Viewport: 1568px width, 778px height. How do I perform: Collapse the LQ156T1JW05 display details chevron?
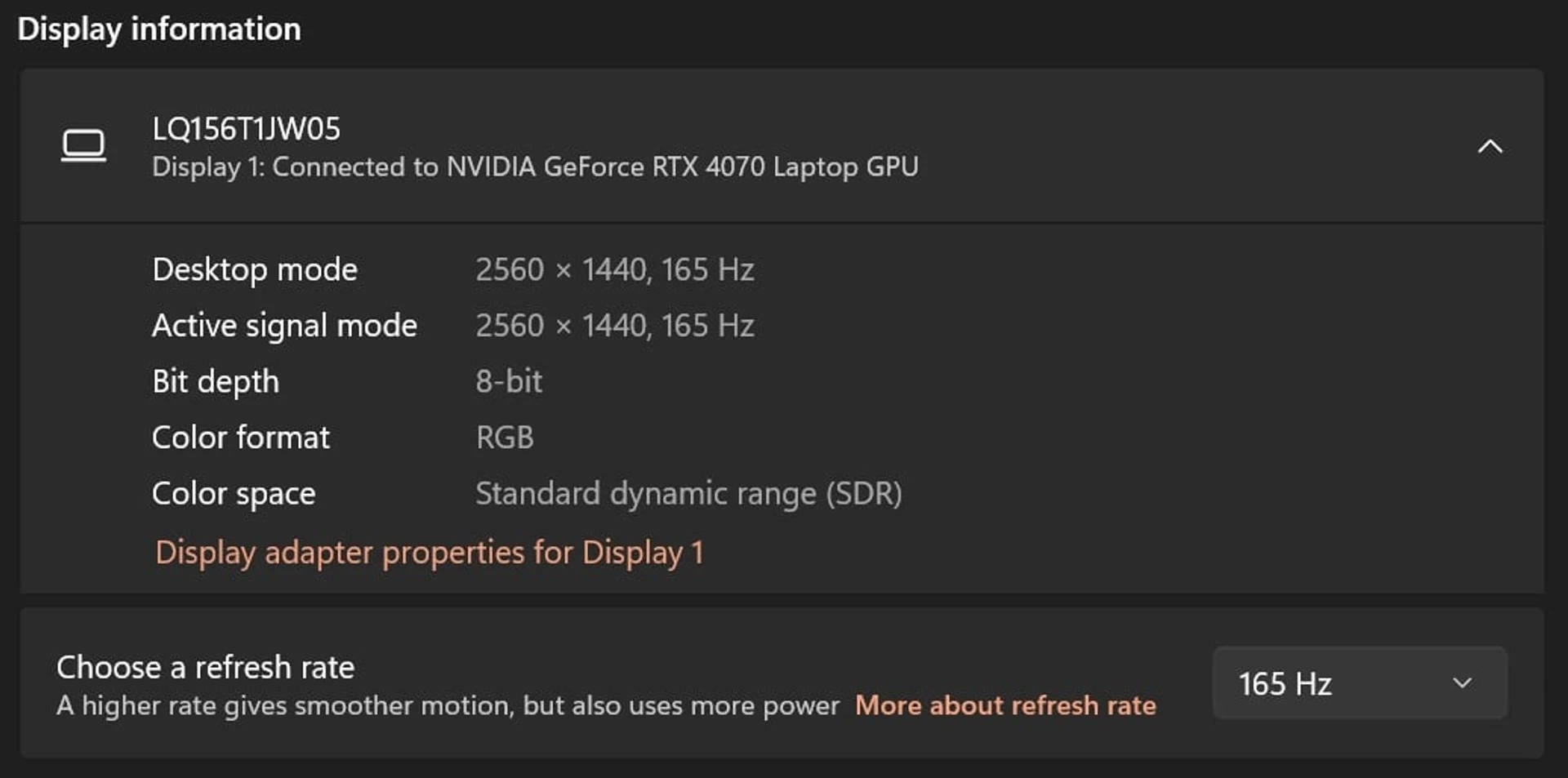coord(1490,147)
